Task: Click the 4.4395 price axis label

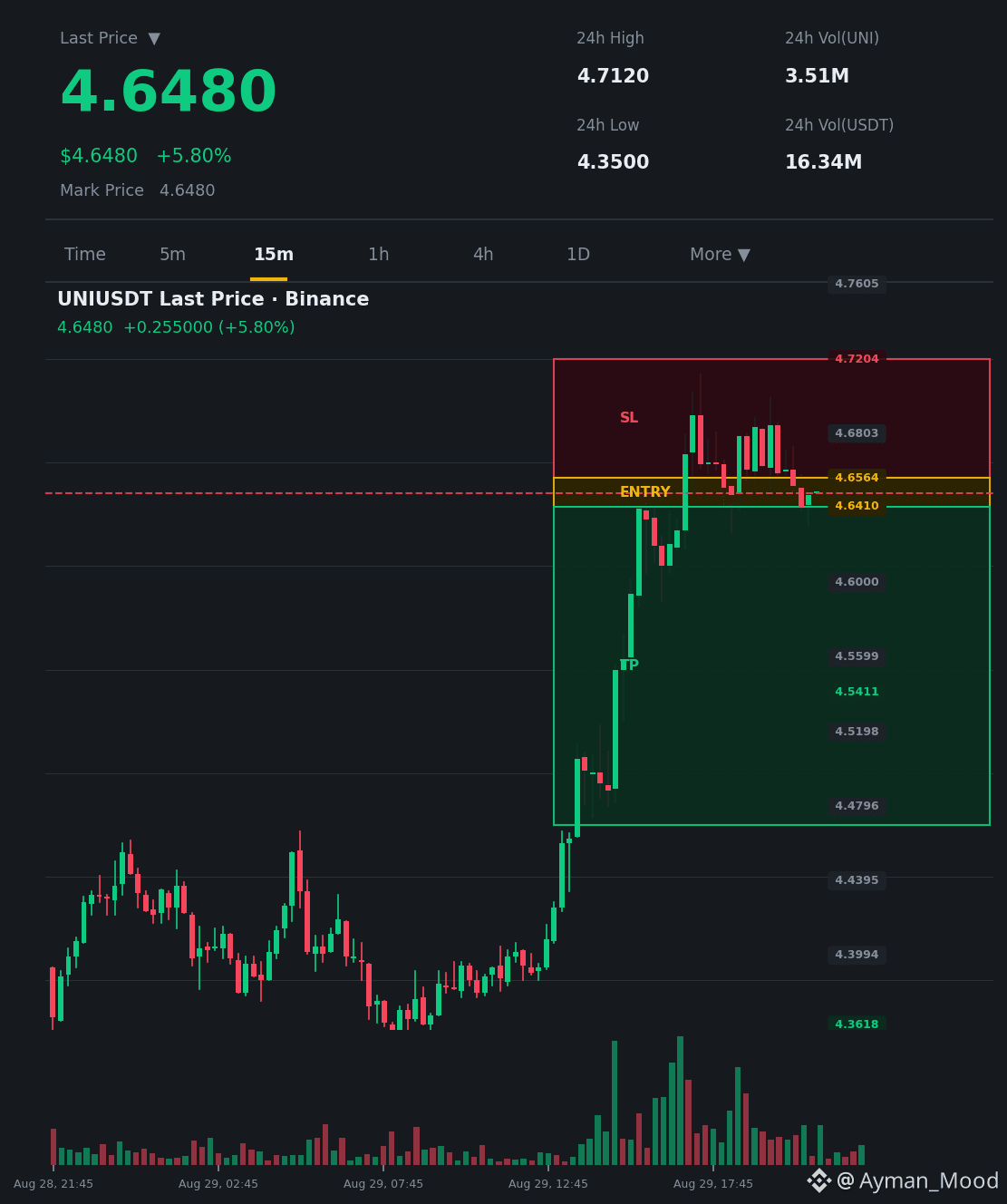Action: coord(857,880)
